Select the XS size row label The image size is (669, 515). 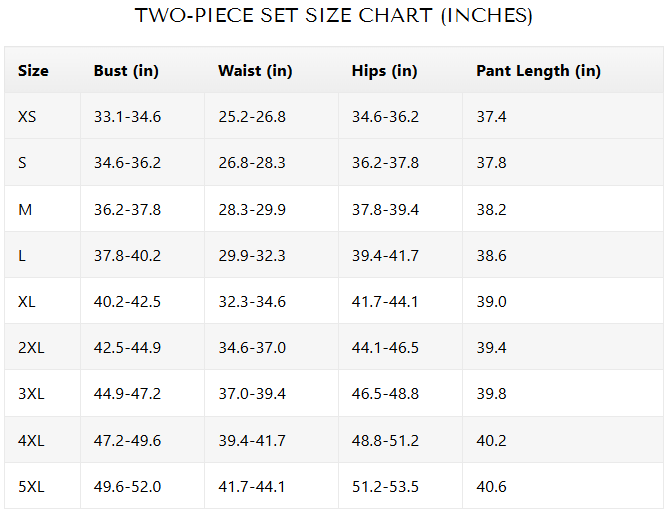pos(27,117)
